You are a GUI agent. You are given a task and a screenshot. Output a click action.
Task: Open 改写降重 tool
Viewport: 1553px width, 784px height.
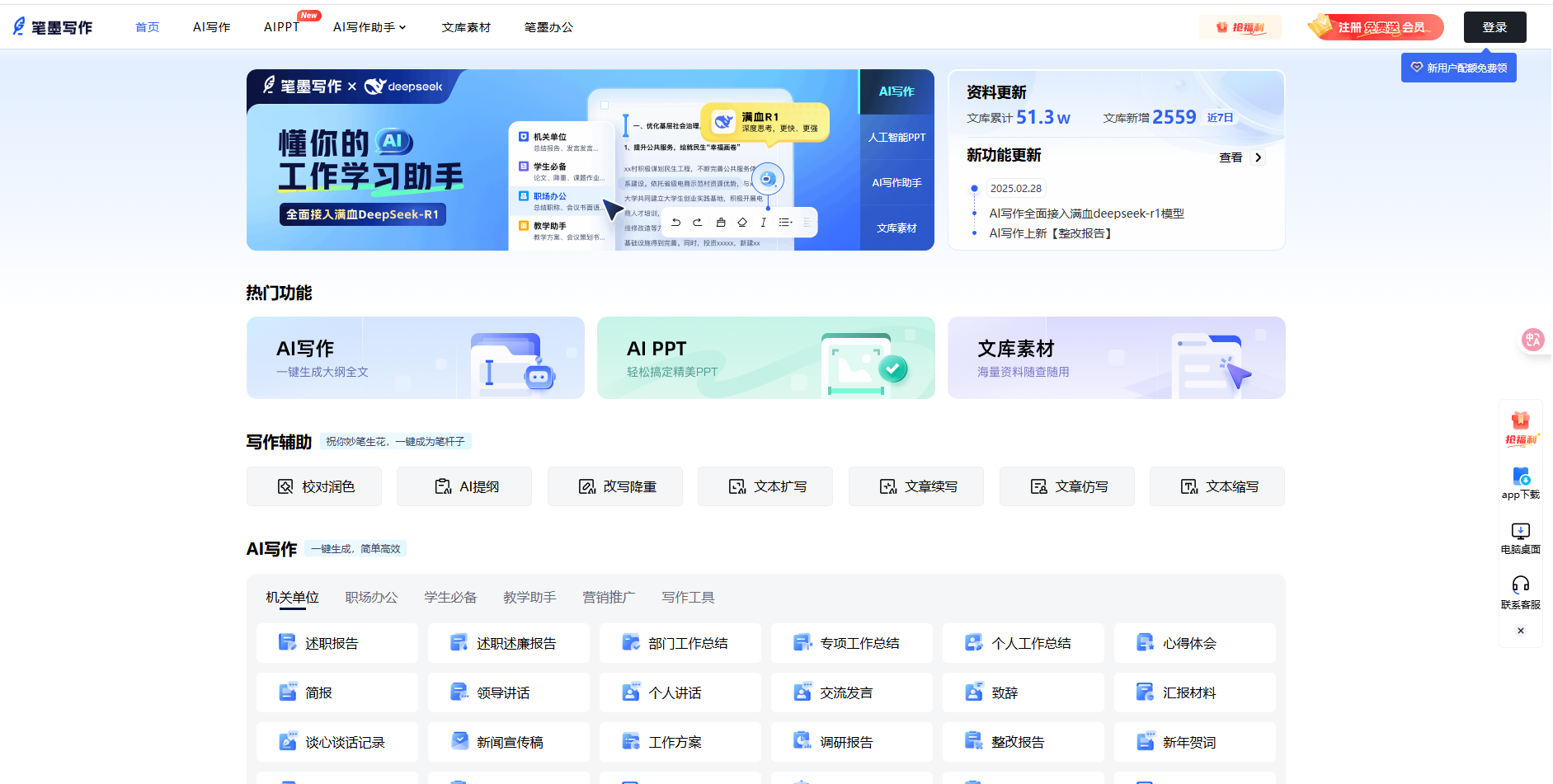coord(615,486)
